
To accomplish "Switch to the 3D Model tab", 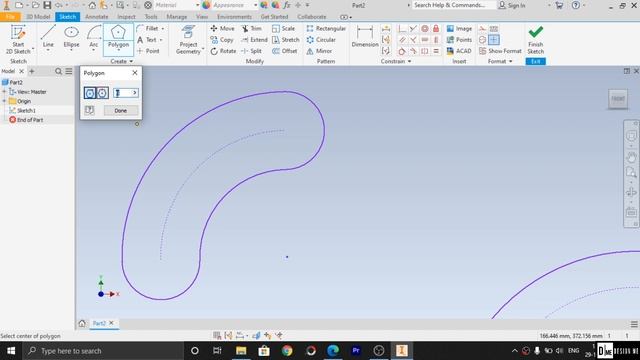I will tap(38, 17).
